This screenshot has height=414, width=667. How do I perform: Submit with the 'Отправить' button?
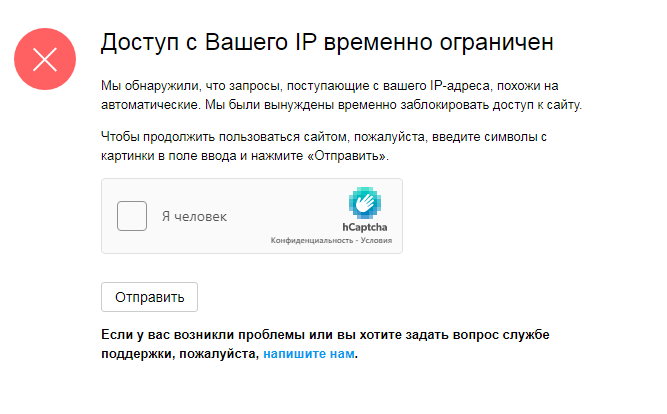click(x=149, y=297)
